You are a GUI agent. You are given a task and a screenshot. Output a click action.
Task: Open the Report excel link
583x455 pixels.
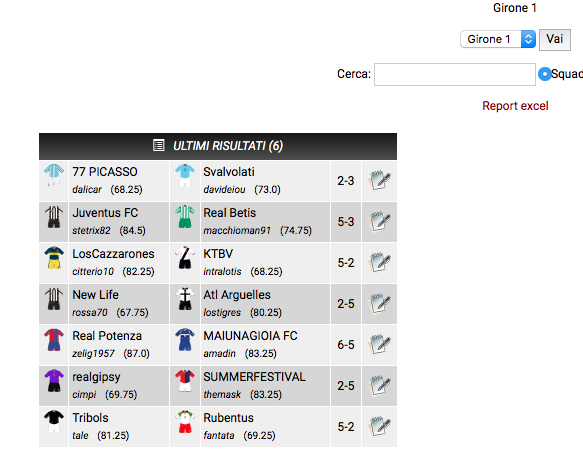click(x=515, y=106)
